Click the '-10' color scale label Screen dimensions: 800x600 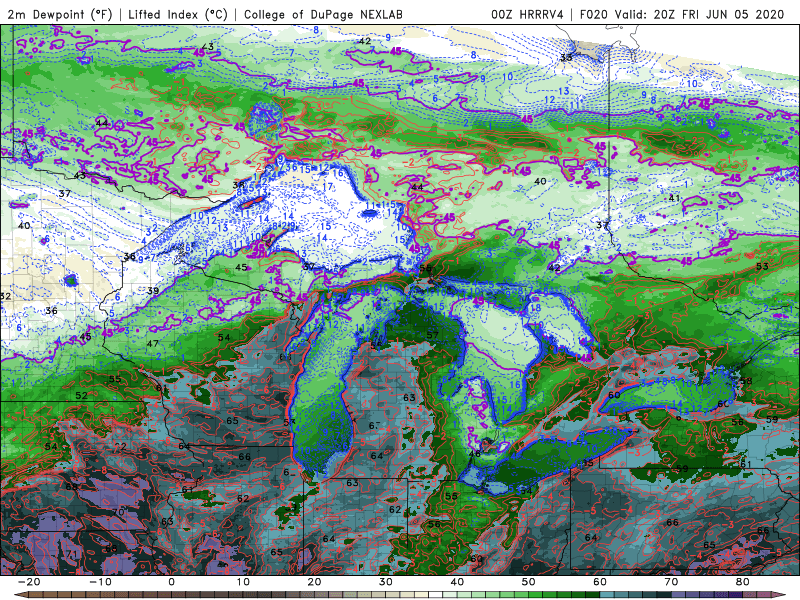point(100,582)
